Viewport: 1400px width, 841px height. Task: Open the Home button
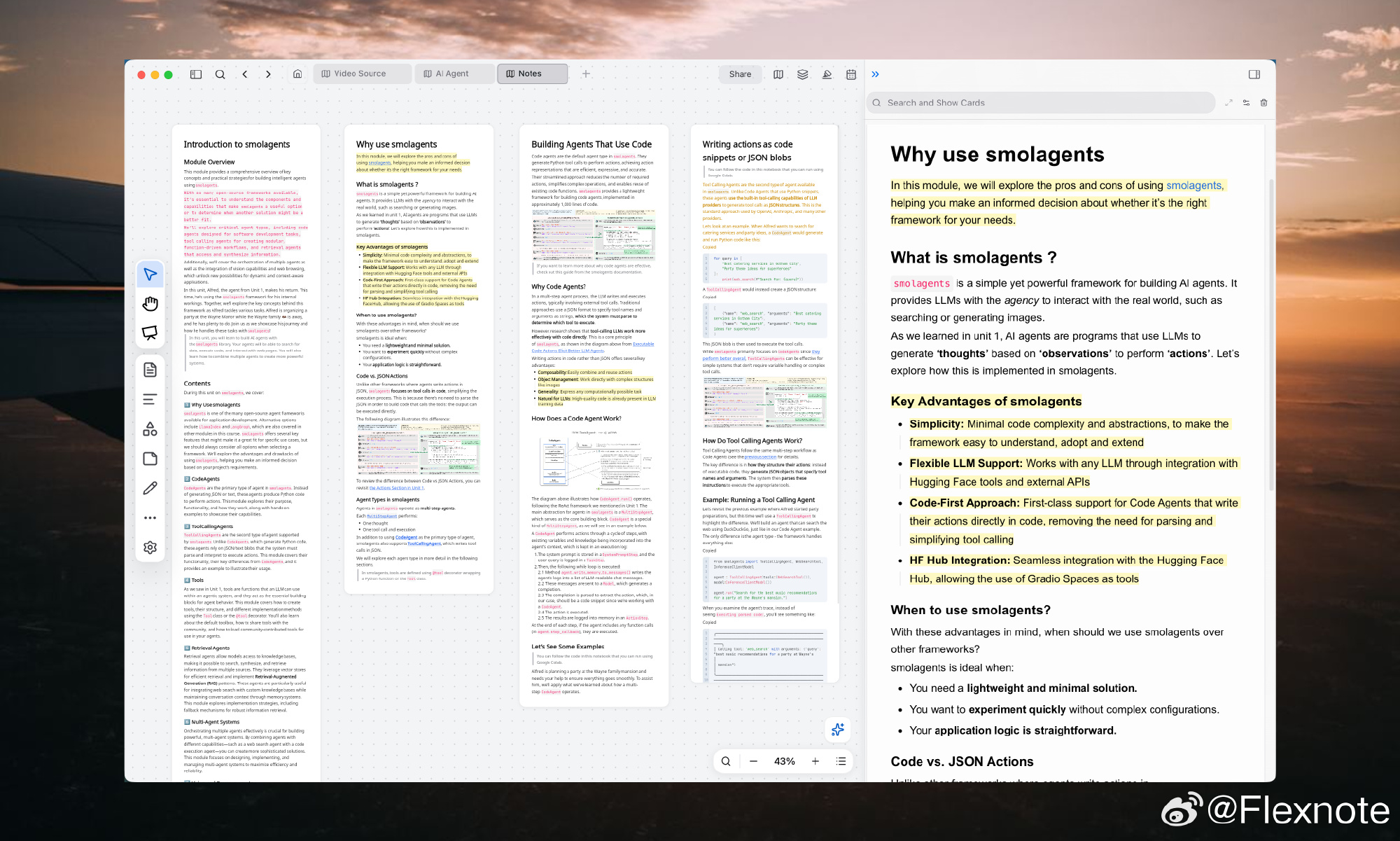(297, 74)
